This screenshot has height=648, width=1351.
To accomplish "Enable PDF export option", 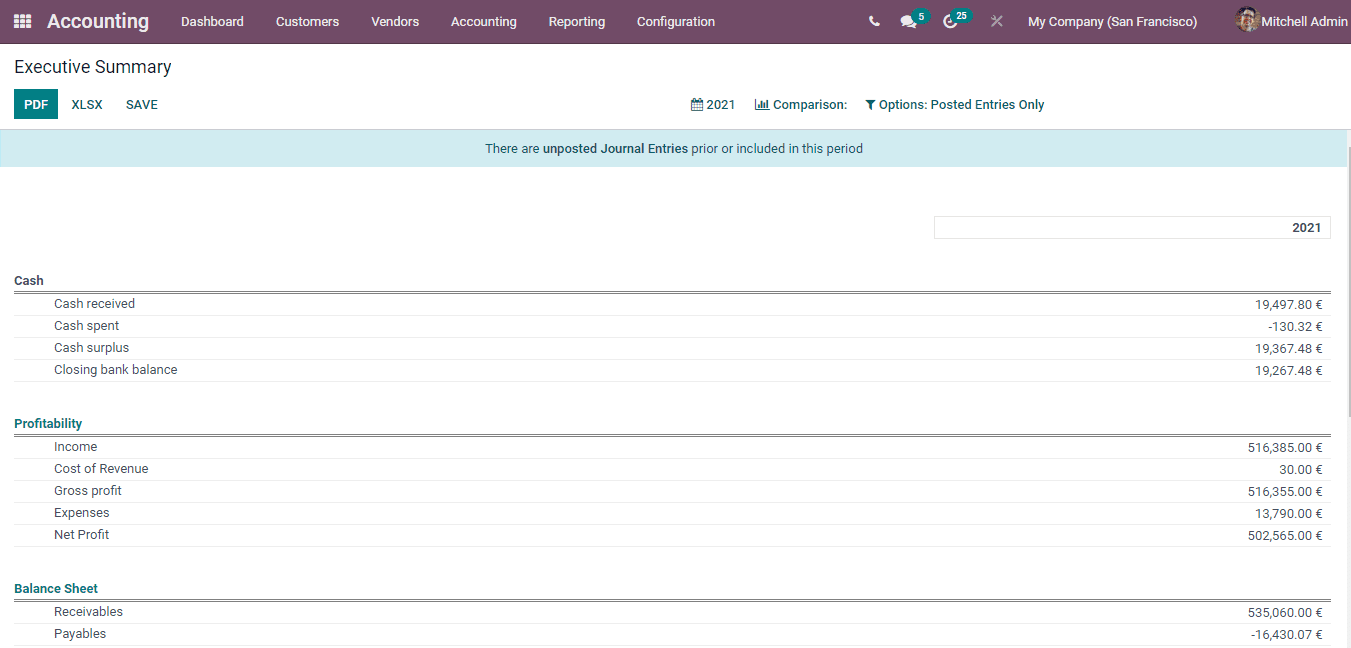I will (x=35, y=103).
